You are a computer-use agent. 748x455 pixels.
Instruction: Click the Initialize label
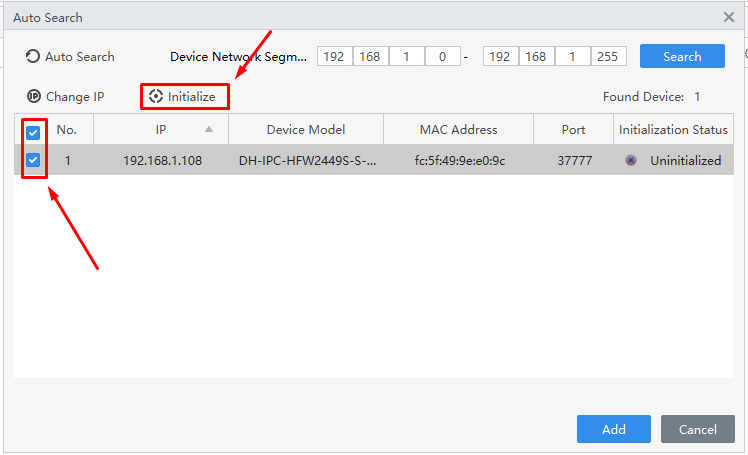click(191, 96)
